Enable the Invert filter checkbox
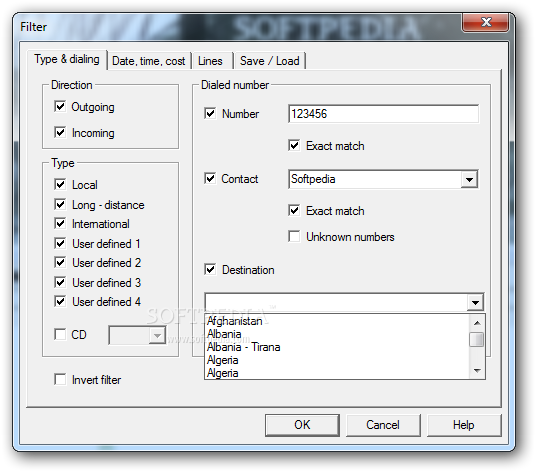The height and width of the screenshot is (472, 536). [60, 379]
